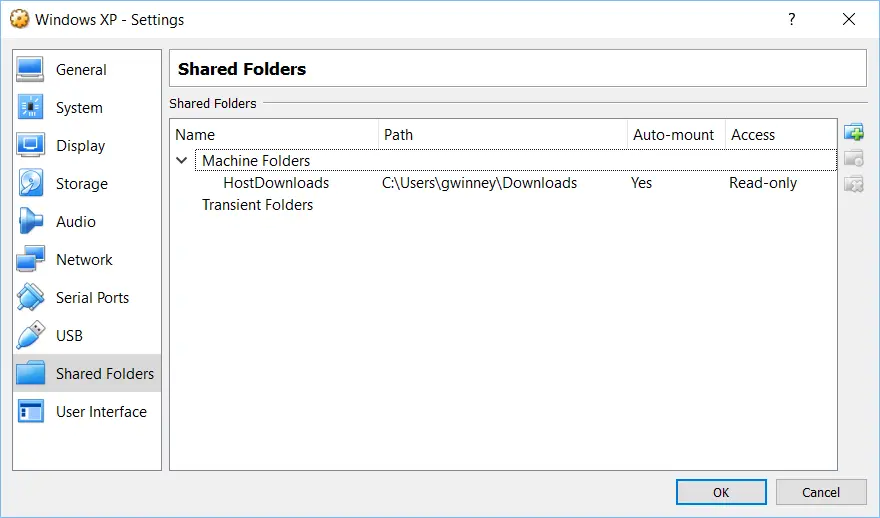Viewport: 880px width, 518px height.
Task: Confirm settings with the OK button
Action: click(721, 492)
